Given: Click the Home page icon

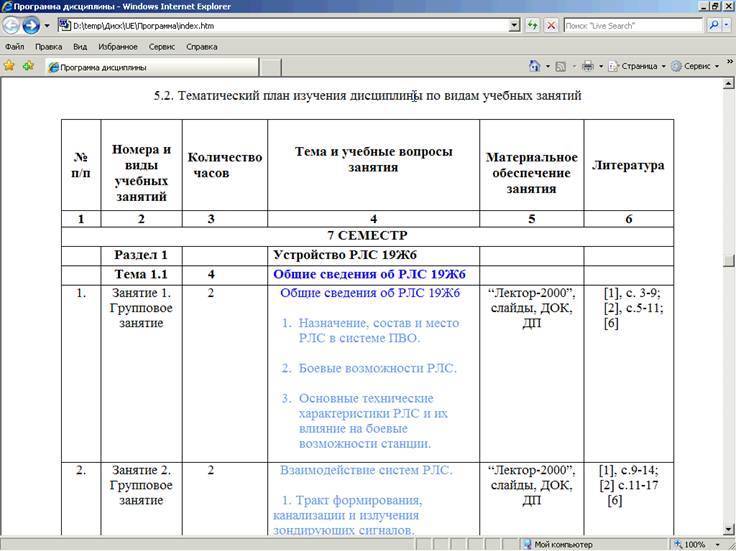Looking at the screenshot, I should (536, 66).
